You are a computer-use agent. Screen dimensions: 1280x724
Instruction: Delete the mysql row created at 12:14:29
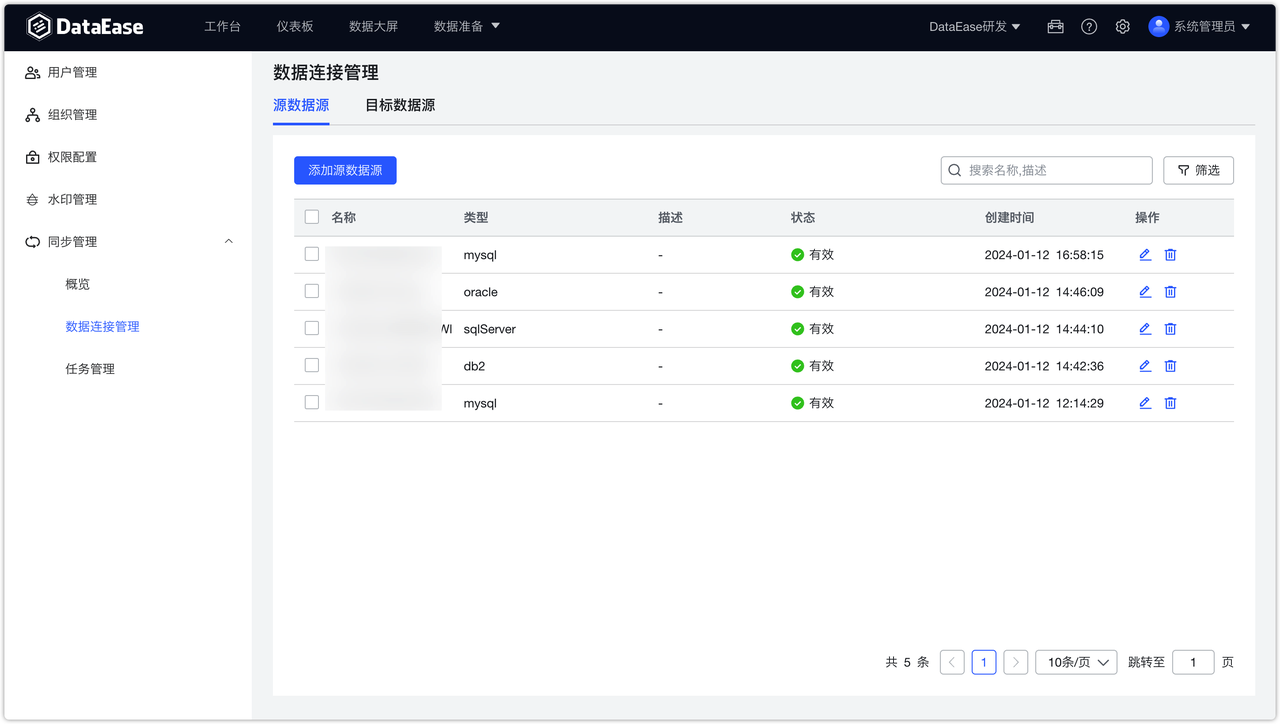click(x=1170, y=403)
